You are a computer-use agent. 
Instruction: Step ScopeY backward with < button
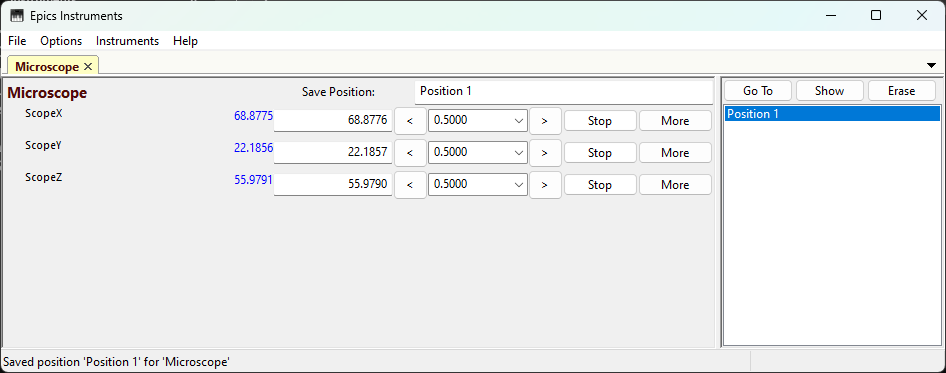tap(410, 153)
